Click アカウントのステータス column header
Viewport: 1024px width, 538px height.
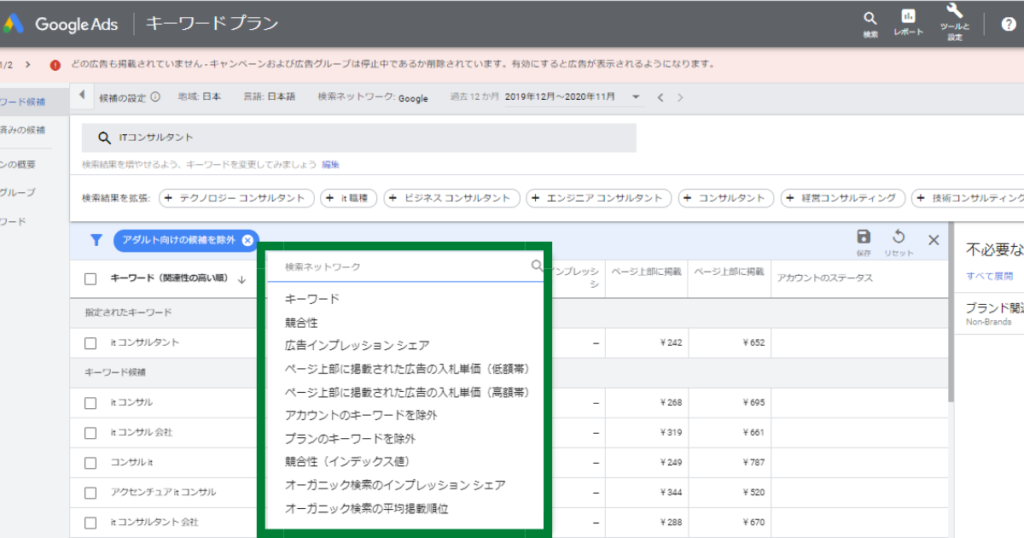pos(825,278)
